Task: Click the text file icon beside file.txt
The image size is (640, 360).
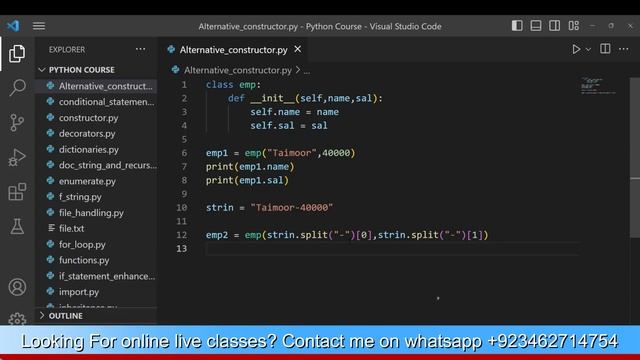Action: point(51,228)
